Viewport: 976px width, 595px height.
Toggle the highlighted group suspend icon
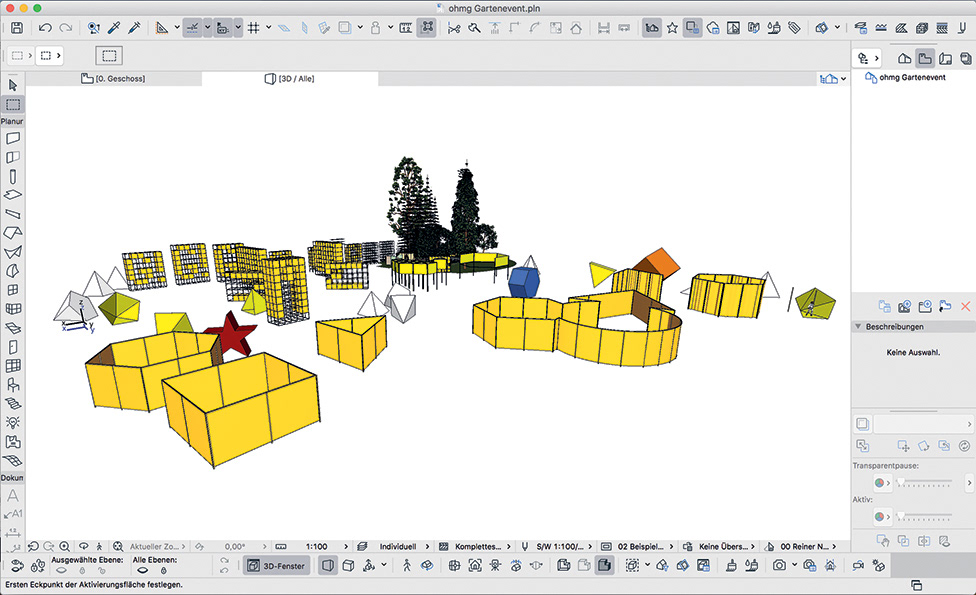pyautogui.click(x=426, y=28)
